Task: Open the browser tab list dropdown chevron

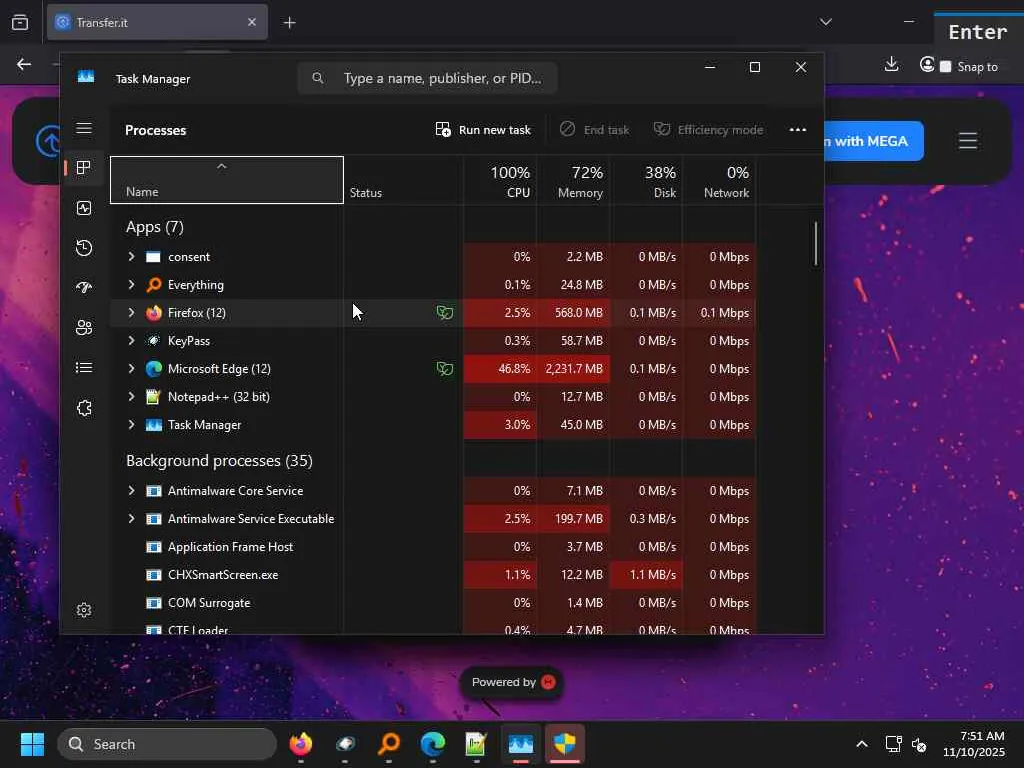Action: click(x=825, y=22)
